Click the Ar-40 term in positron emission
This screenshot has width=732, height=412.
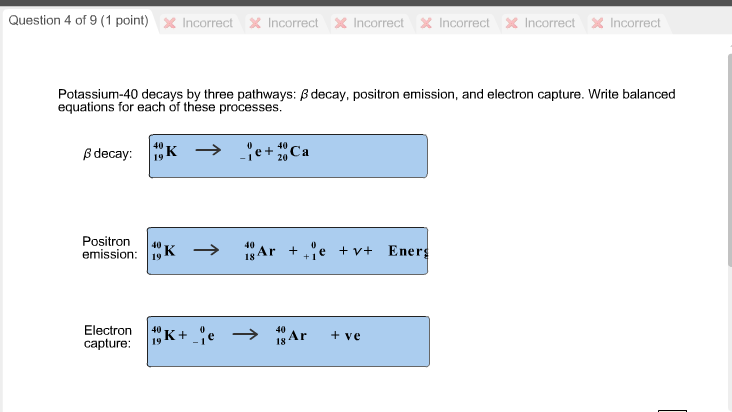260,251
